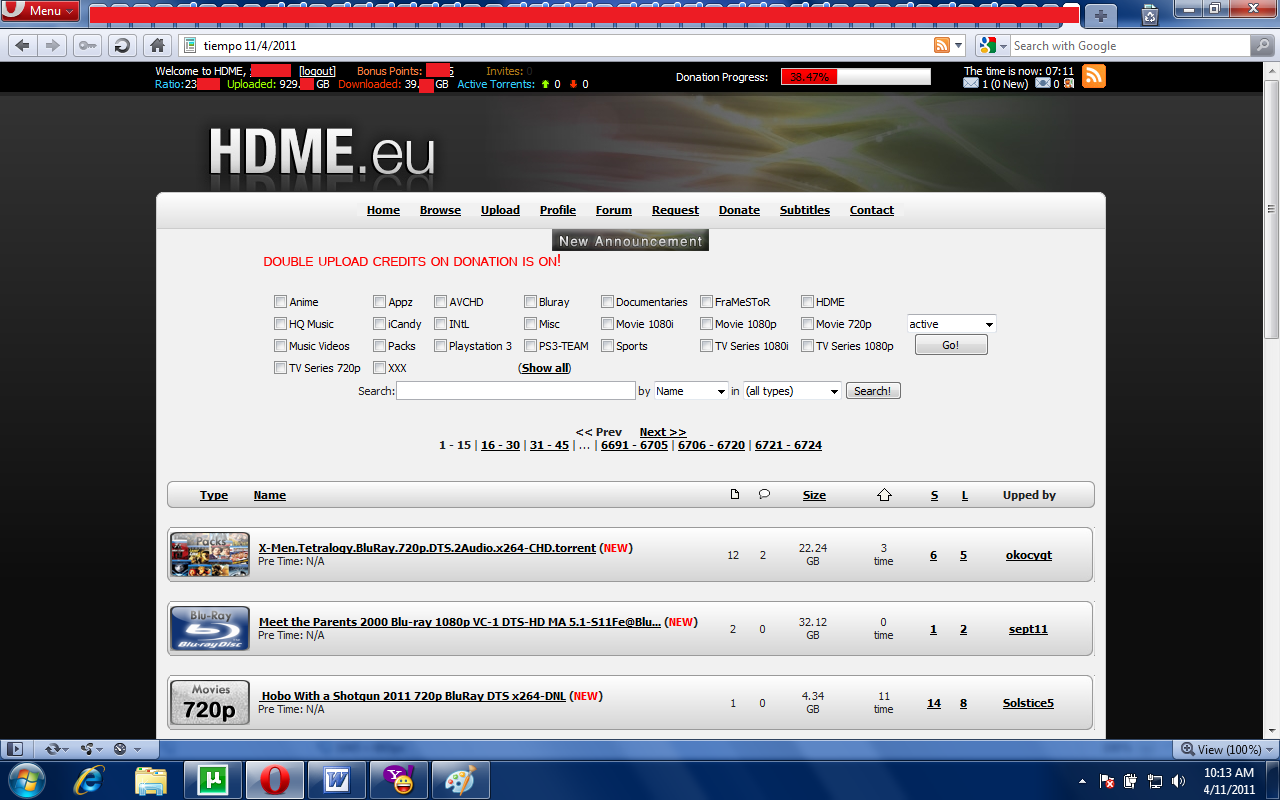Screen dimensions: 1280x800
Task: Click the torrent search text field
Action: pos(516,391)
